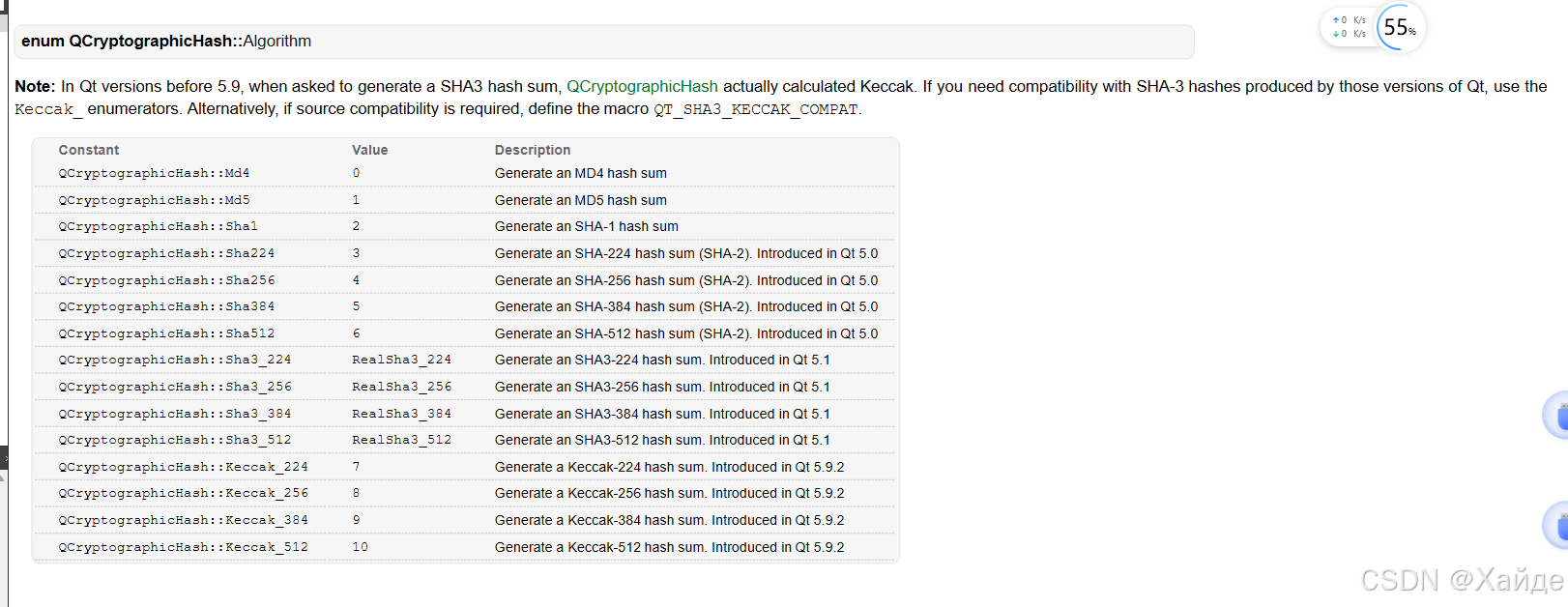Click the RealSha3_256 value cell
The height and width of the screenshot is (607, 1568).
click(x=402, y=387)
